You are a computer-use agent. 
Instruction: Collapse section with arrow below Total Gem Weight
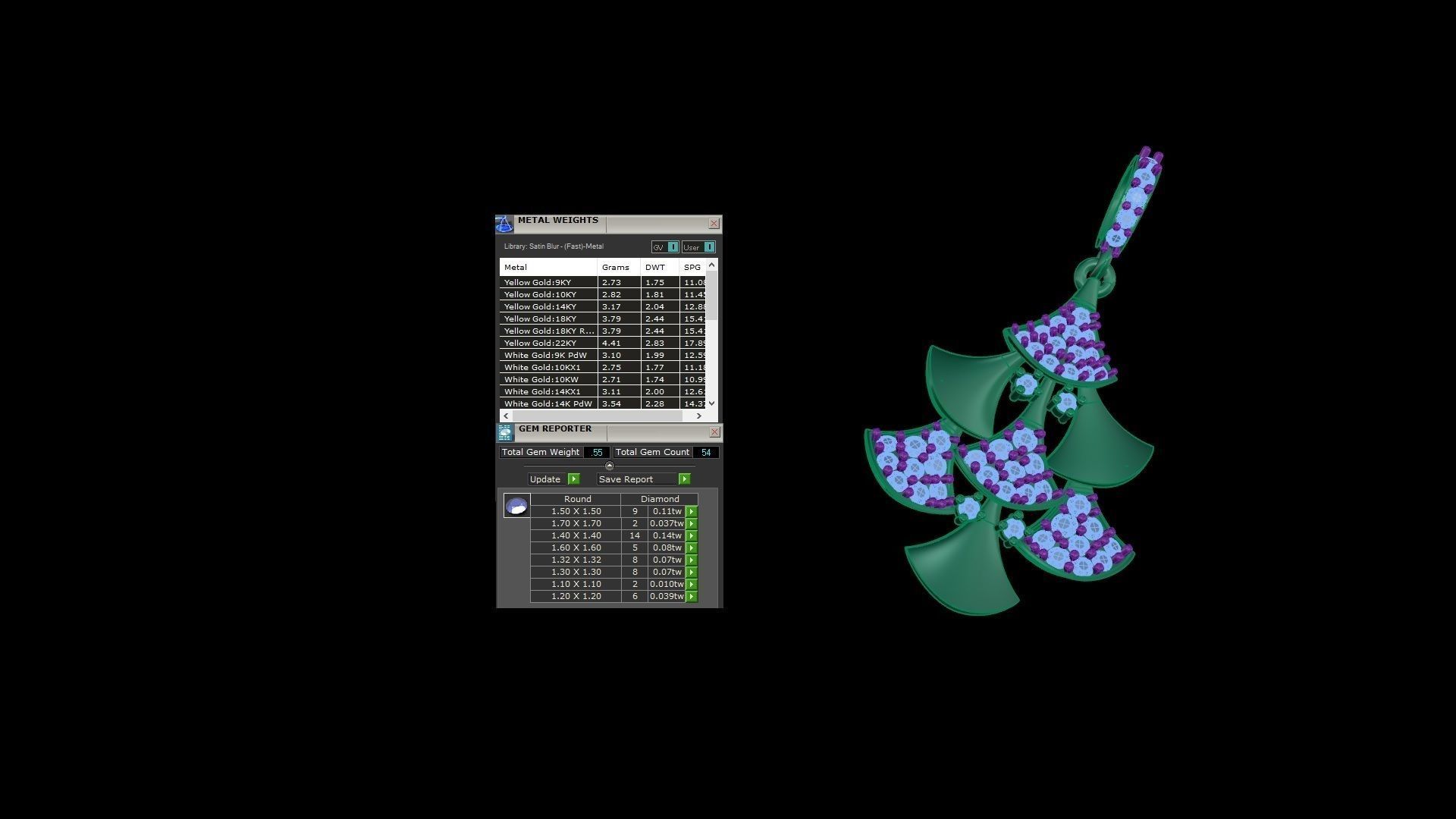(609, 466)
